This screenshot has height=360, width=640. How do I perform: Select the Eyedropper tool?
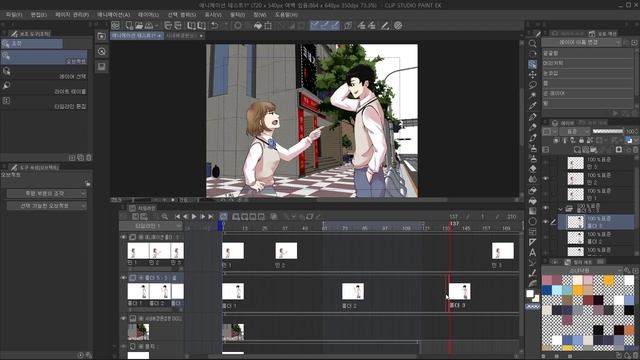[533, 106]
